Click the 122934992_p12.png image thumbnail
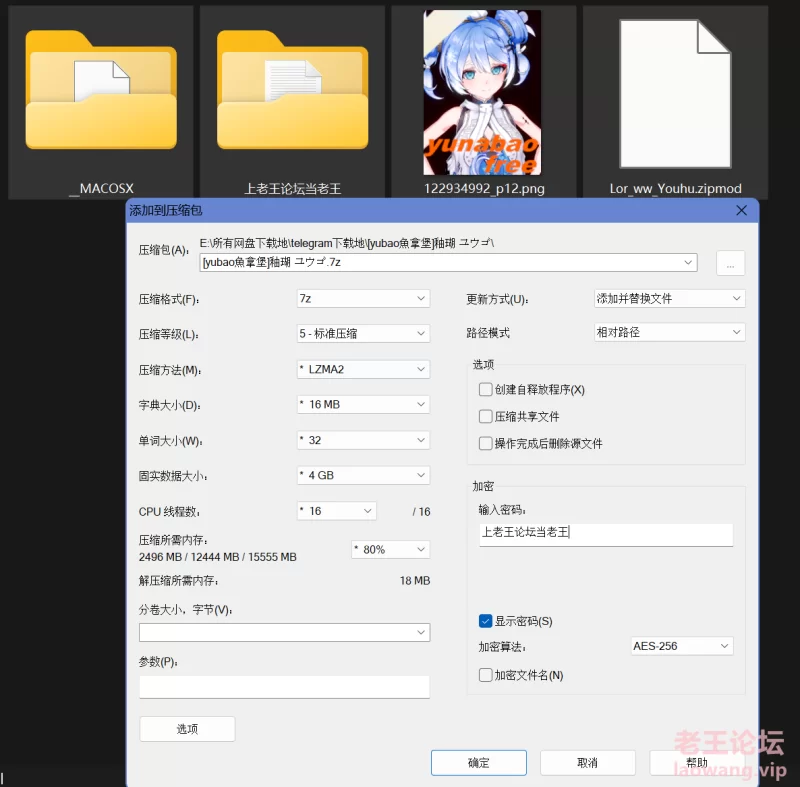 pyautogui.click(x=483, y=93)
